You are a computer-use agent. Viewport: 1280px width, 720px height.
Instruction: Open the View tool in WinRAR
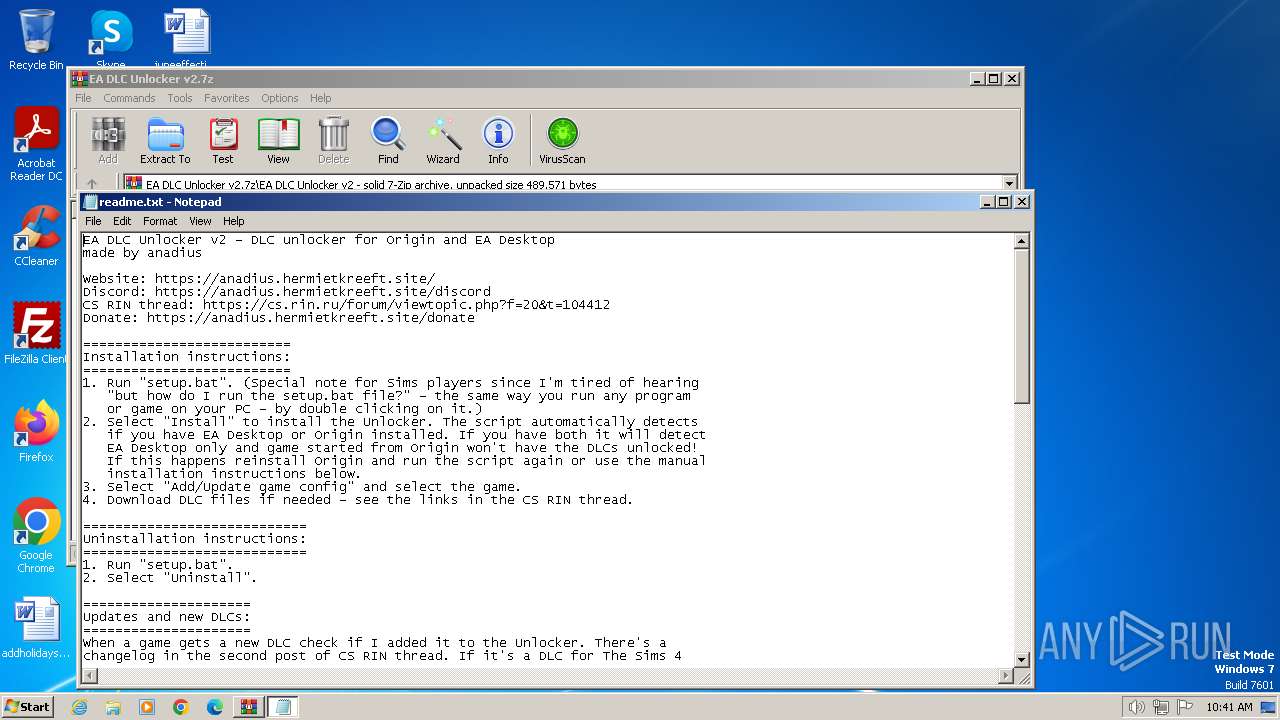coord(278,141)
